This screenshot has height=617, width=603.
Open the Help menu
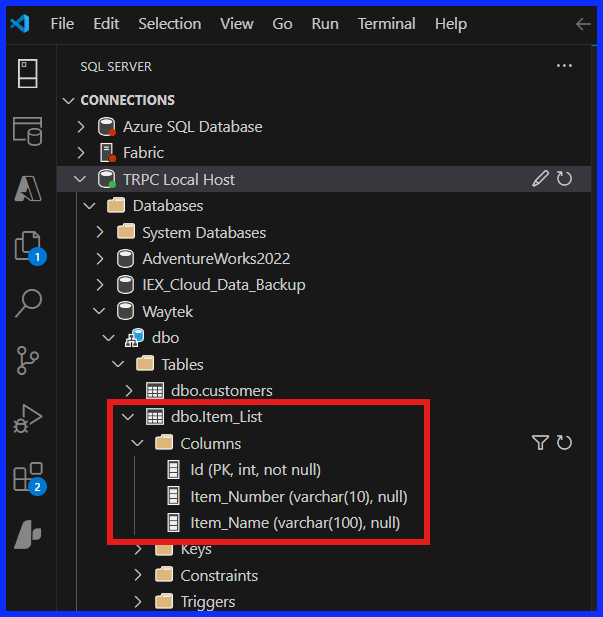click(x=451, y=24)
